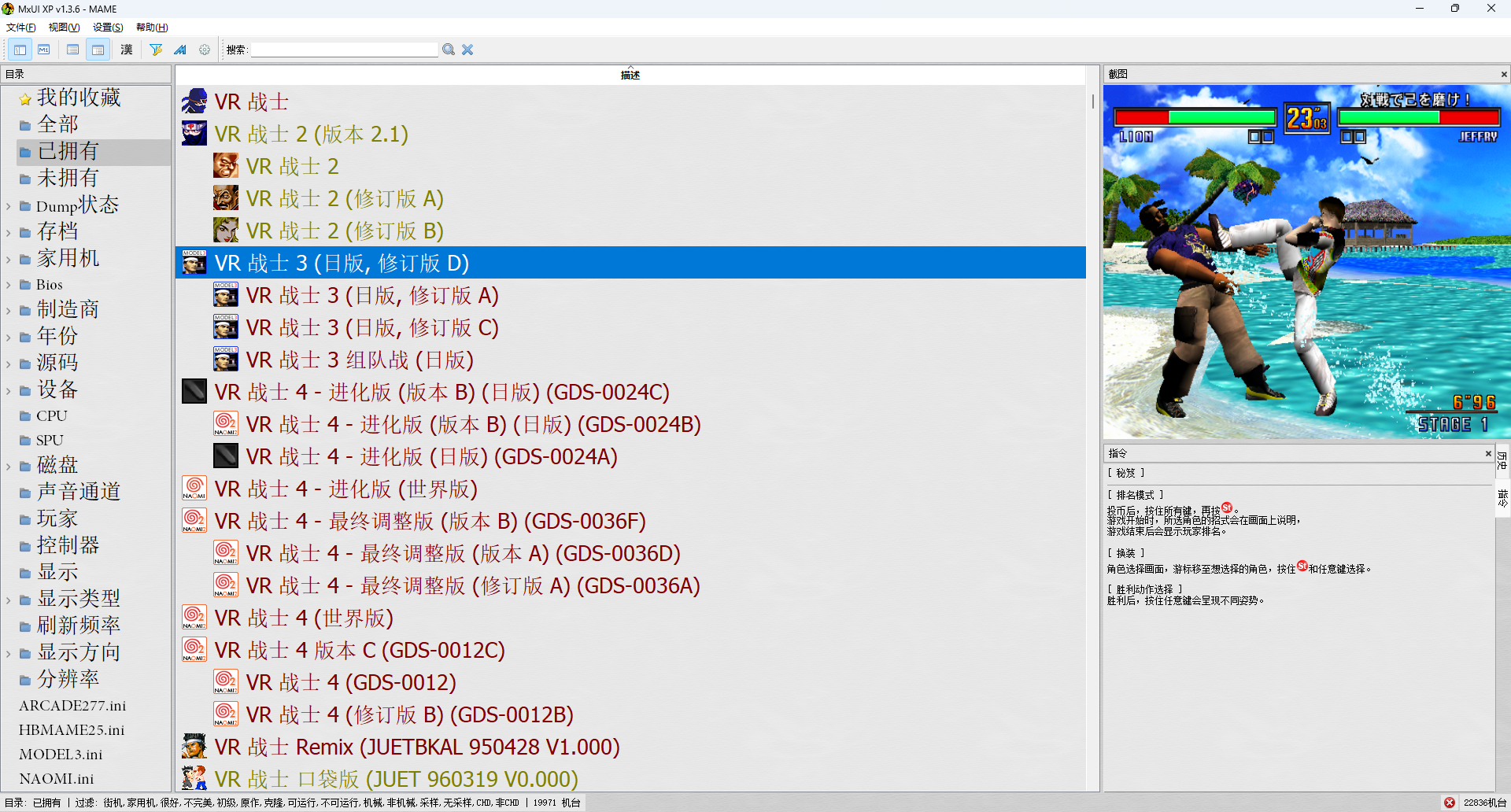The height and width of the screenshot is (812, 1511).
Task: Expand the 存档 tree node
Action: 8,233
